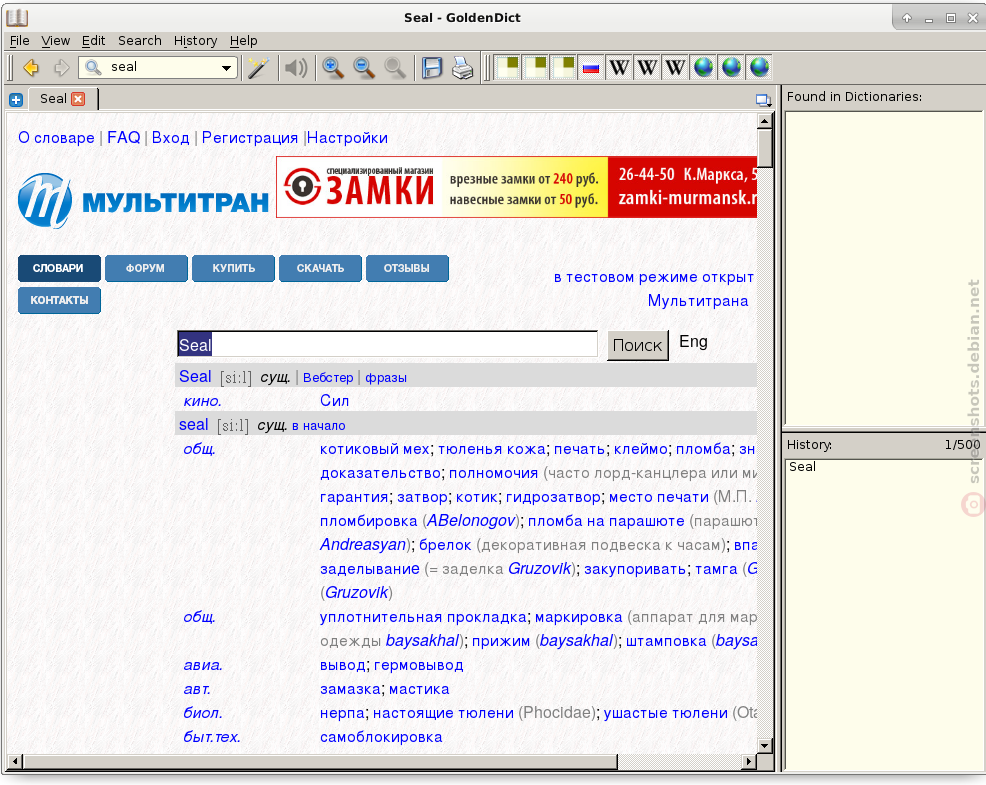Open a new tab with the plus icon
This screenshot has width=986, height=785.
(x=16, y=99)
